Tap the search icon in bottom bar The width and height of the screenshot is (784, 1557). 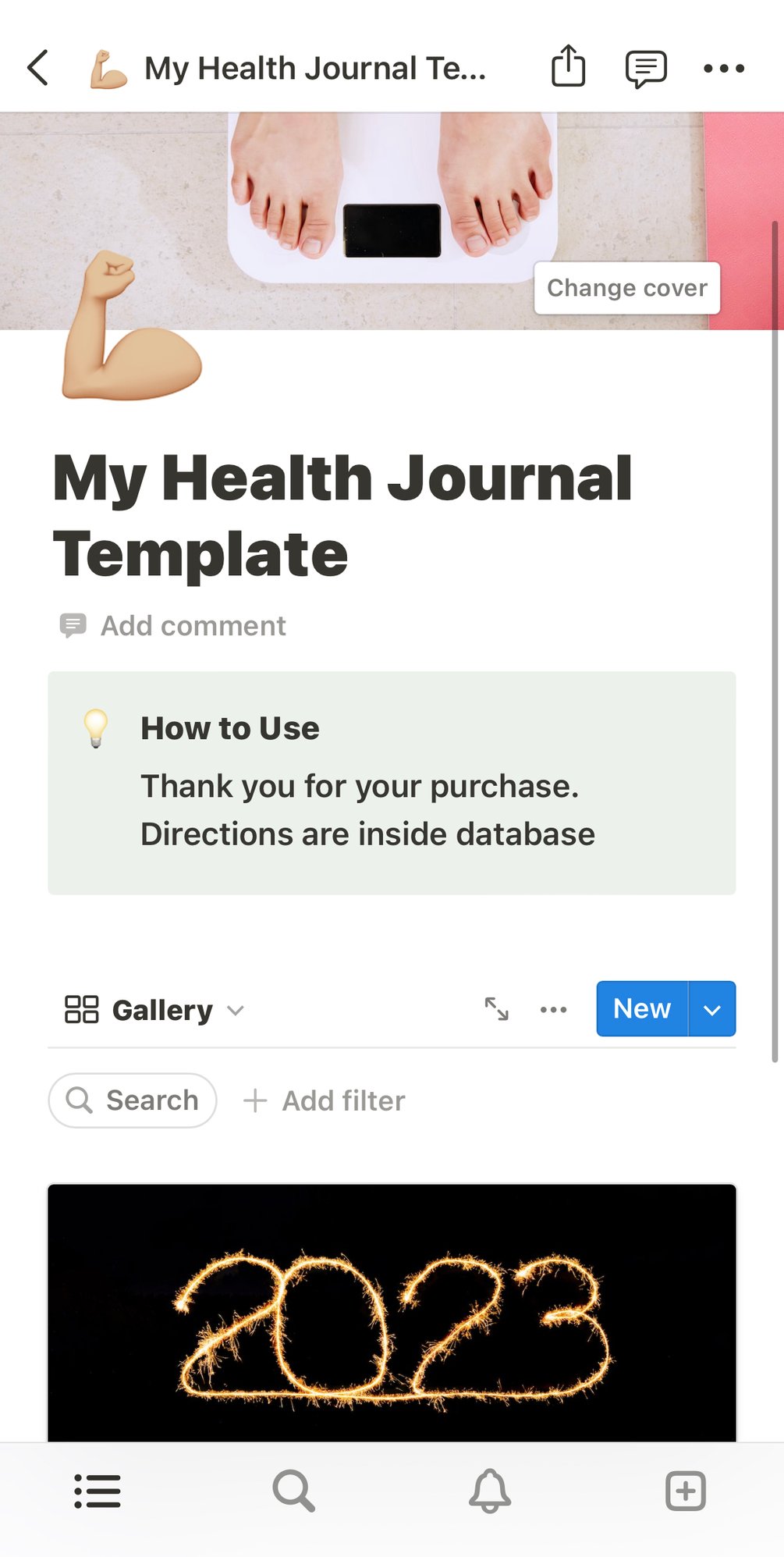[293, 1491]
